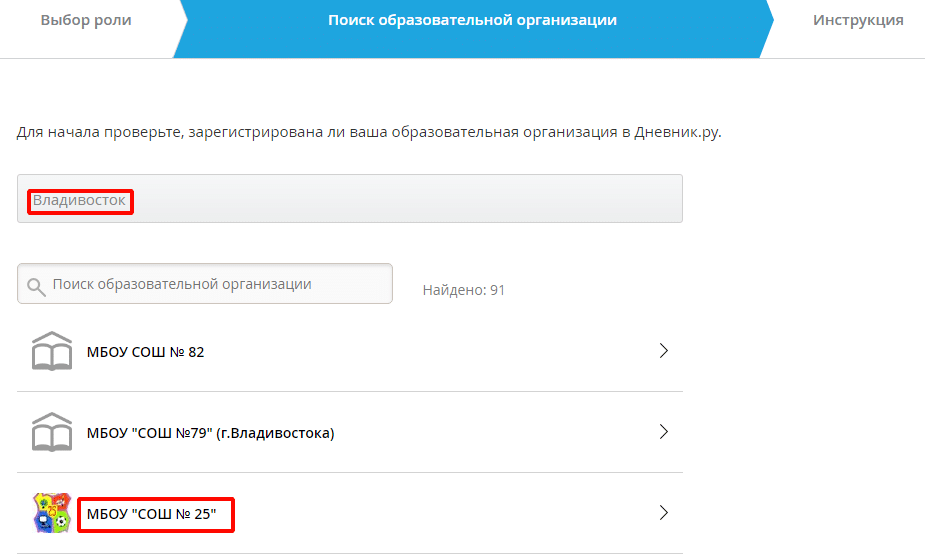Click the book icon beside МБОУ СОШ № 82
The height and width of the screenshot is (555, 925).
52,351
